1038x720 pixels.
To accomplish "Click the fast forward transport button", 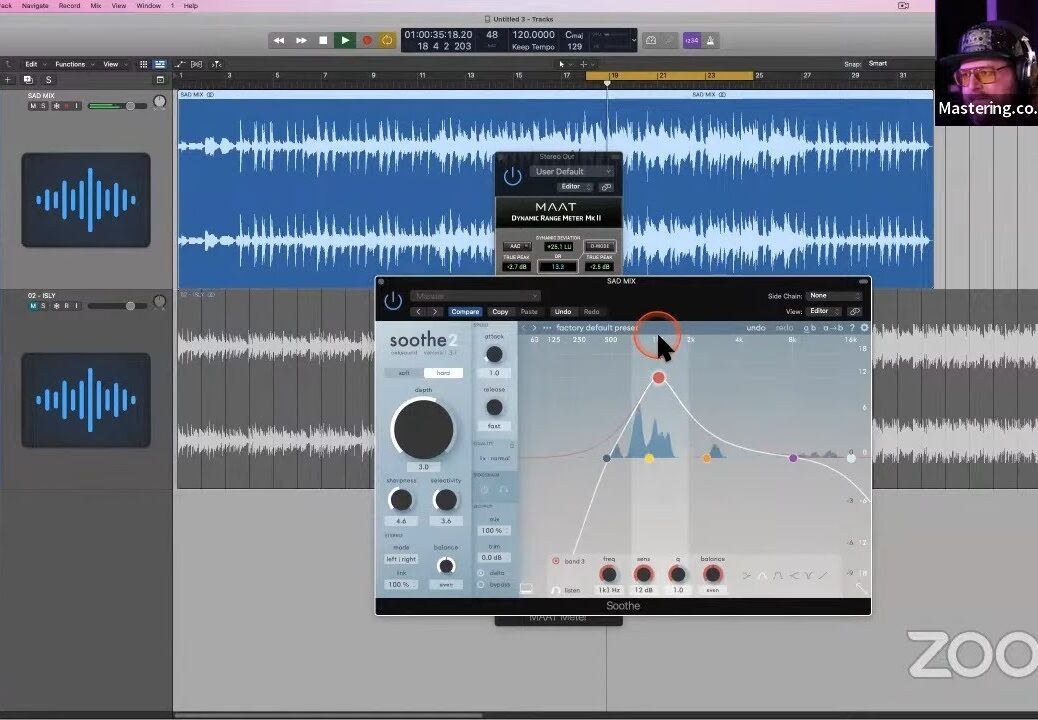I will tap(301, 40).
